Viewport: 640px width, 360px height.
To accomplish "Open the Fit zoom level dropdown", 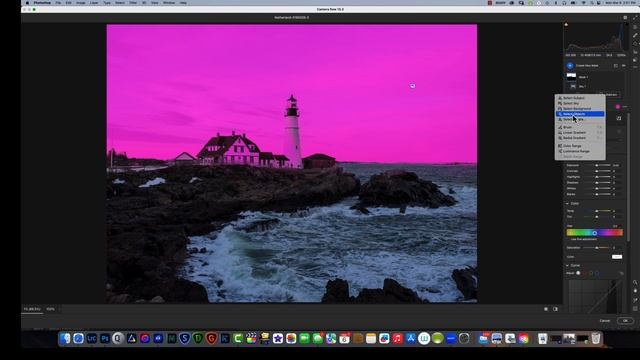I will click(32, 309).
